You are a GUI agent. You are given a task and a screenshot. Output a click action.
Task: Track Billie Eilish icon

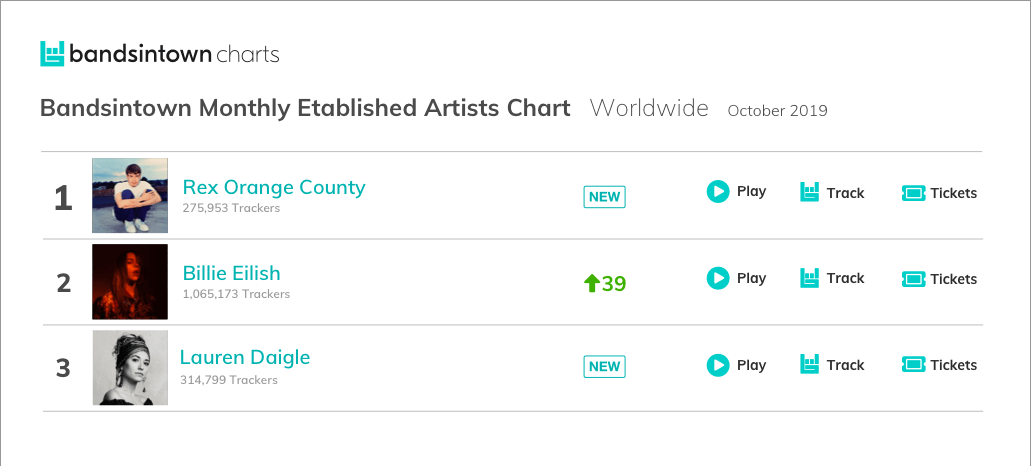pos(809,278)
